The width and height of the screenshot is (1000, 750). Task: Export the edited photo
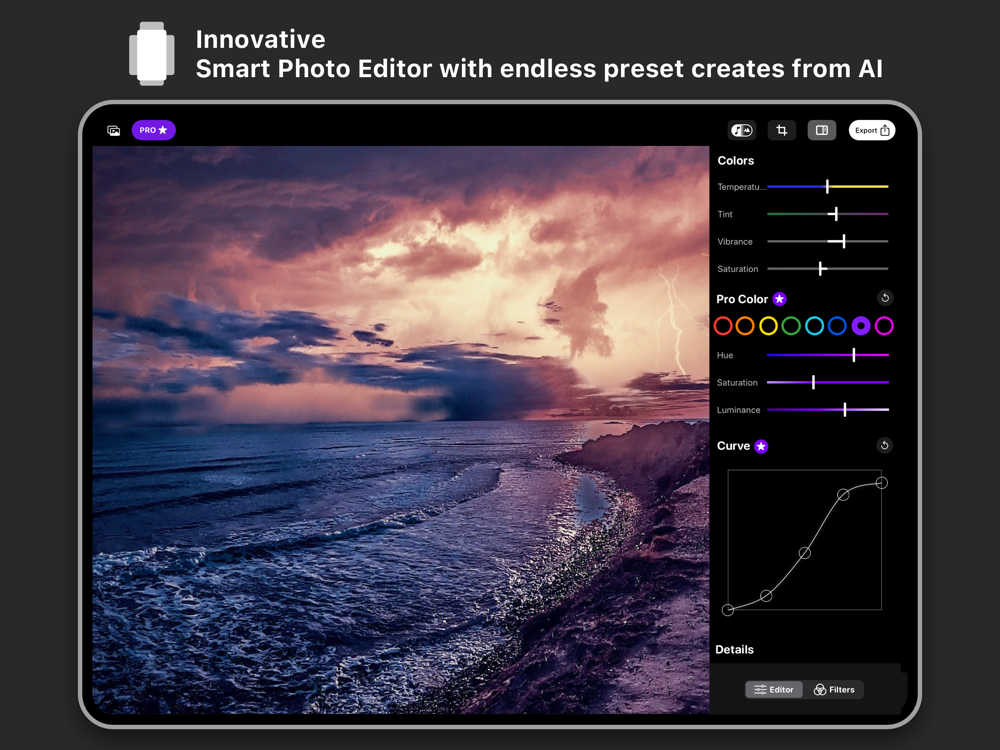872,130
